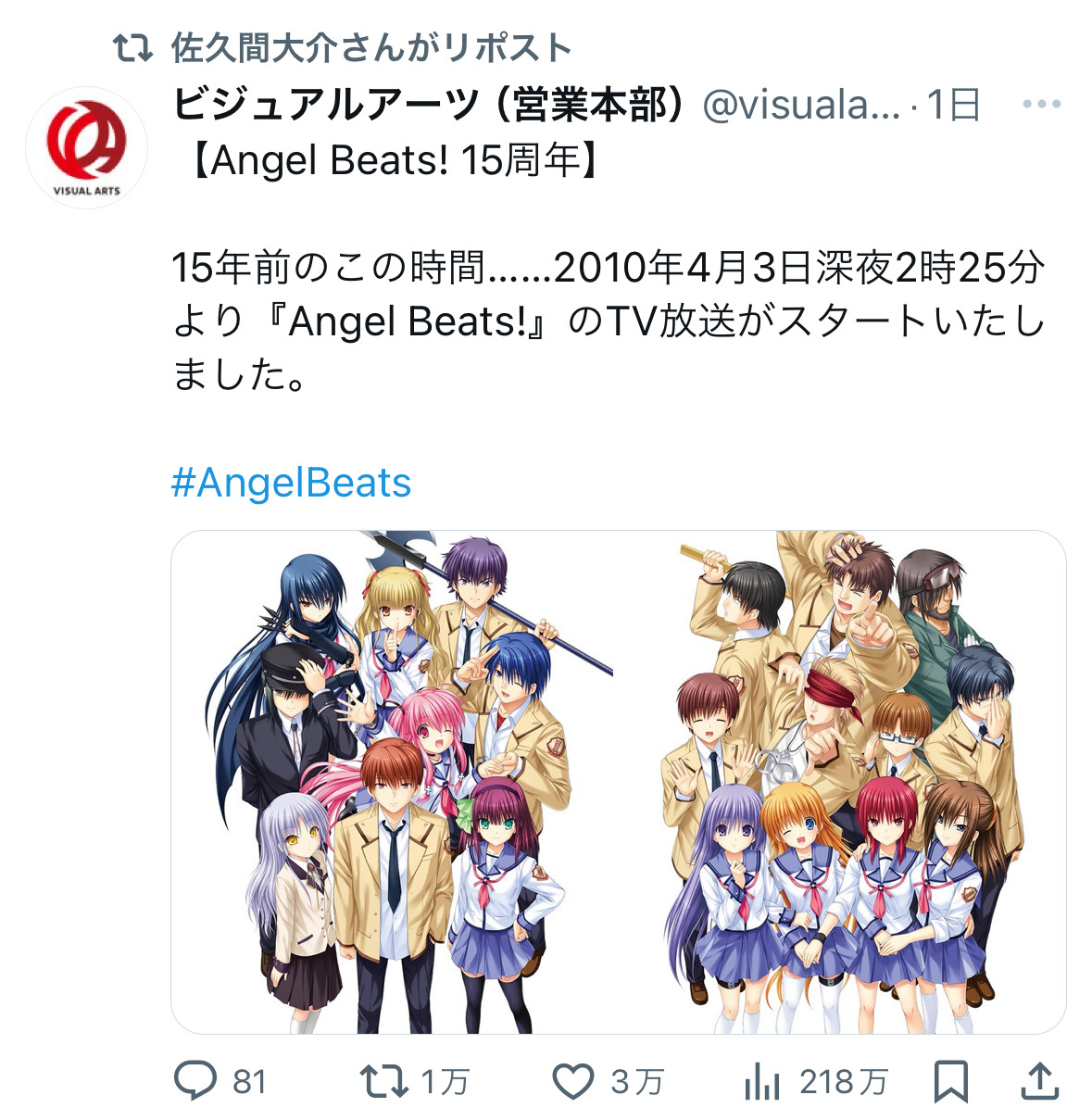Open the three-dot more menu

coord(1041,104)
